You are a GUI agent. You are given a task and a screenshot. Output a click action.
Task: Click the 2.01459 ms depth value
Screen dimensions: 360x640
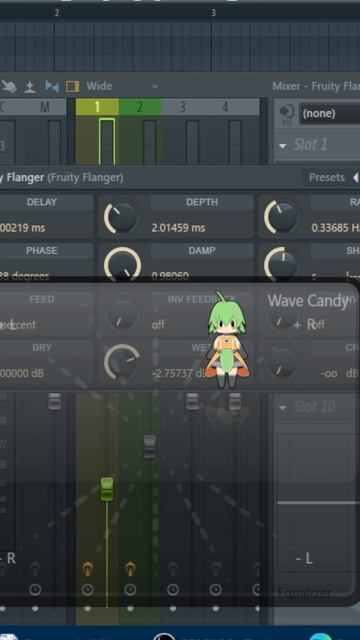pyautogui.click(x=178, y=228)
